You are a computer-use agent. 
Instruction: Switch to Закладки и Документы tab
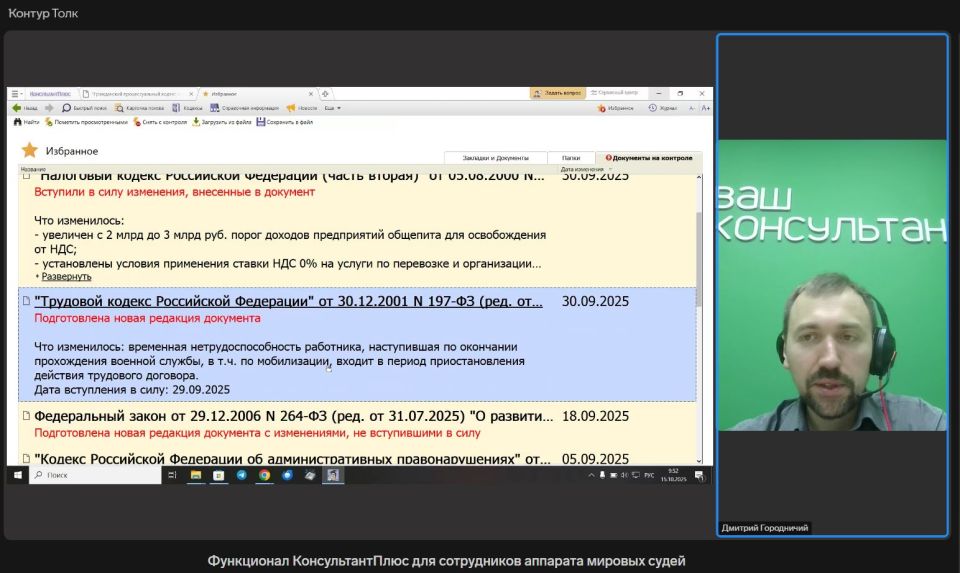pyautogui.click(x=495, y=158)
